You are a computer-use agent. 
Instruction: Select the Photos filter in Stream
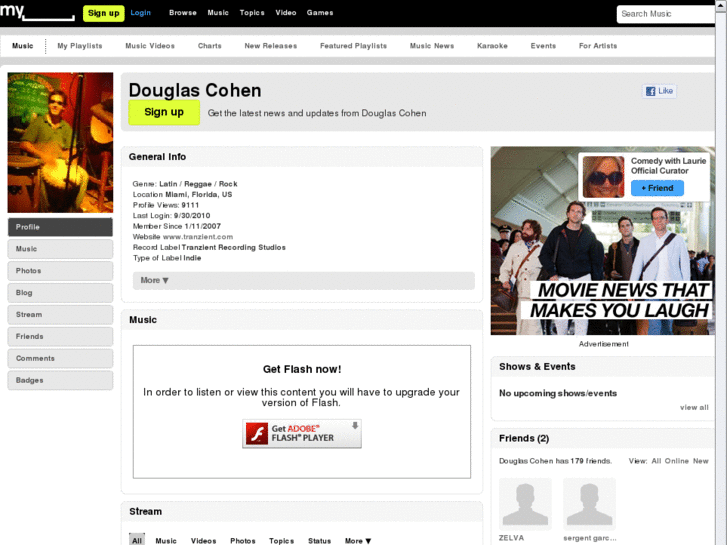[243, 541]
